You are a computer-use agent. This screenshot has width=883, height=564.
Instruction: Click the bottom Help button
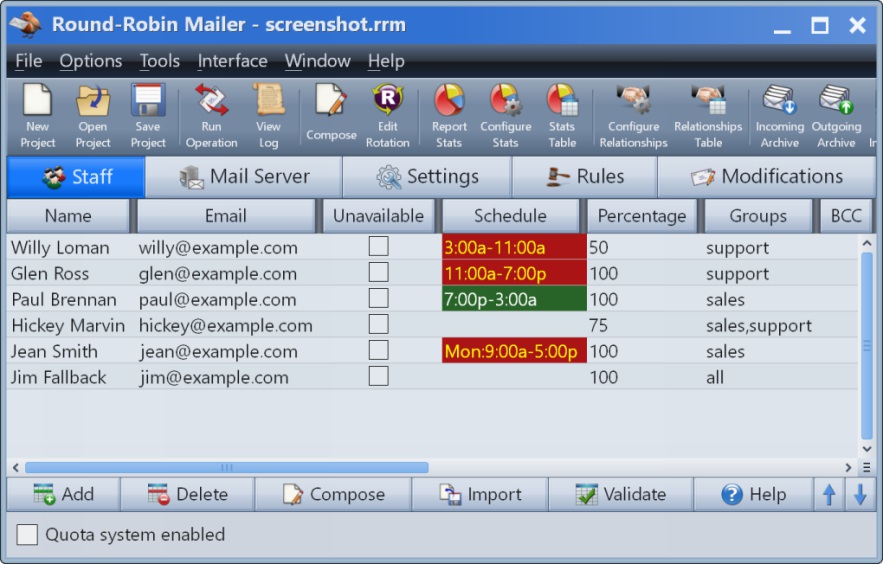753,494
